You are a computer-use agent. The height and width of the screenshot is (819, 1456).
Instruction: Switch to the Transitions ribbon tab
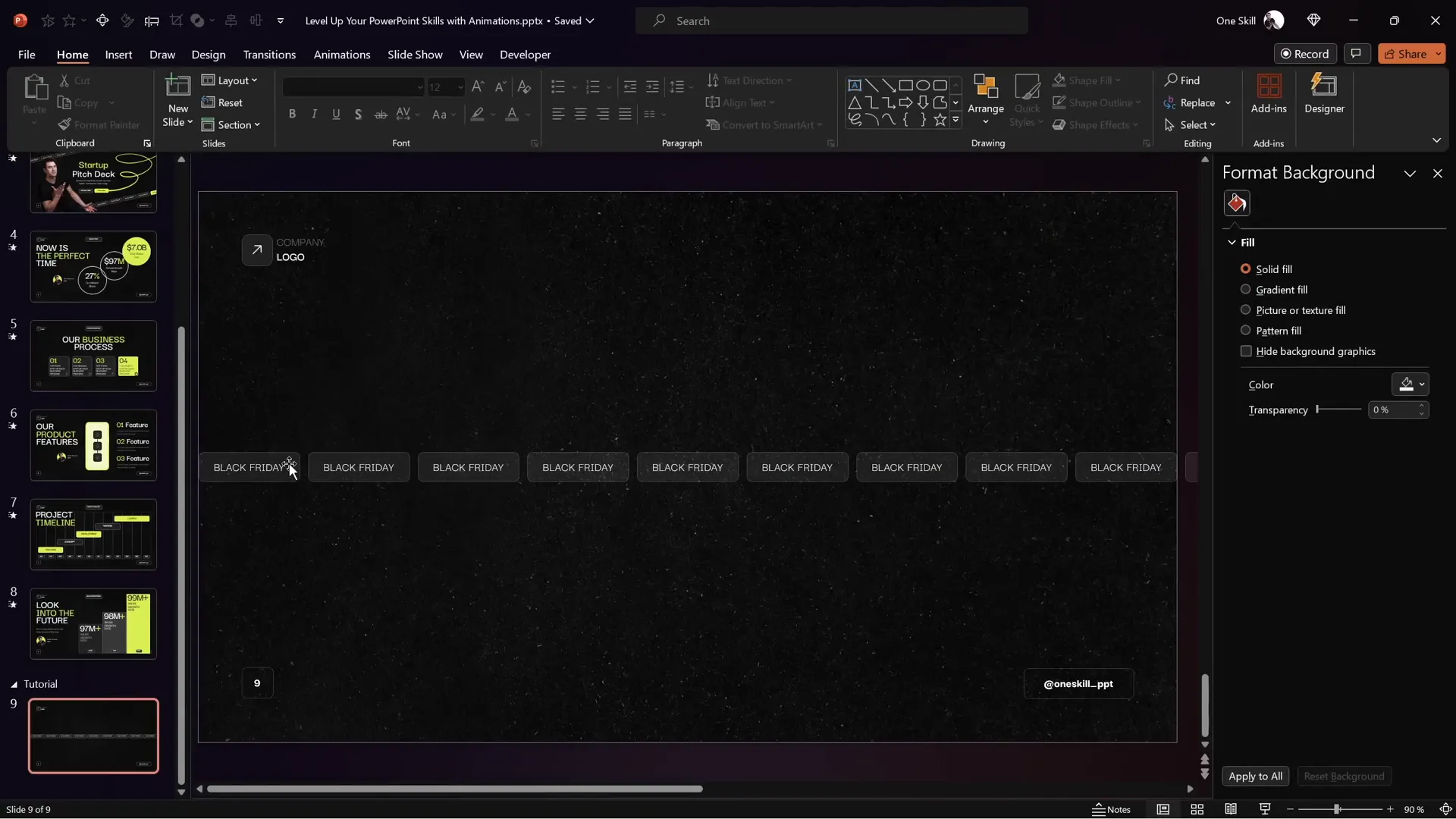tap(269, 55)
